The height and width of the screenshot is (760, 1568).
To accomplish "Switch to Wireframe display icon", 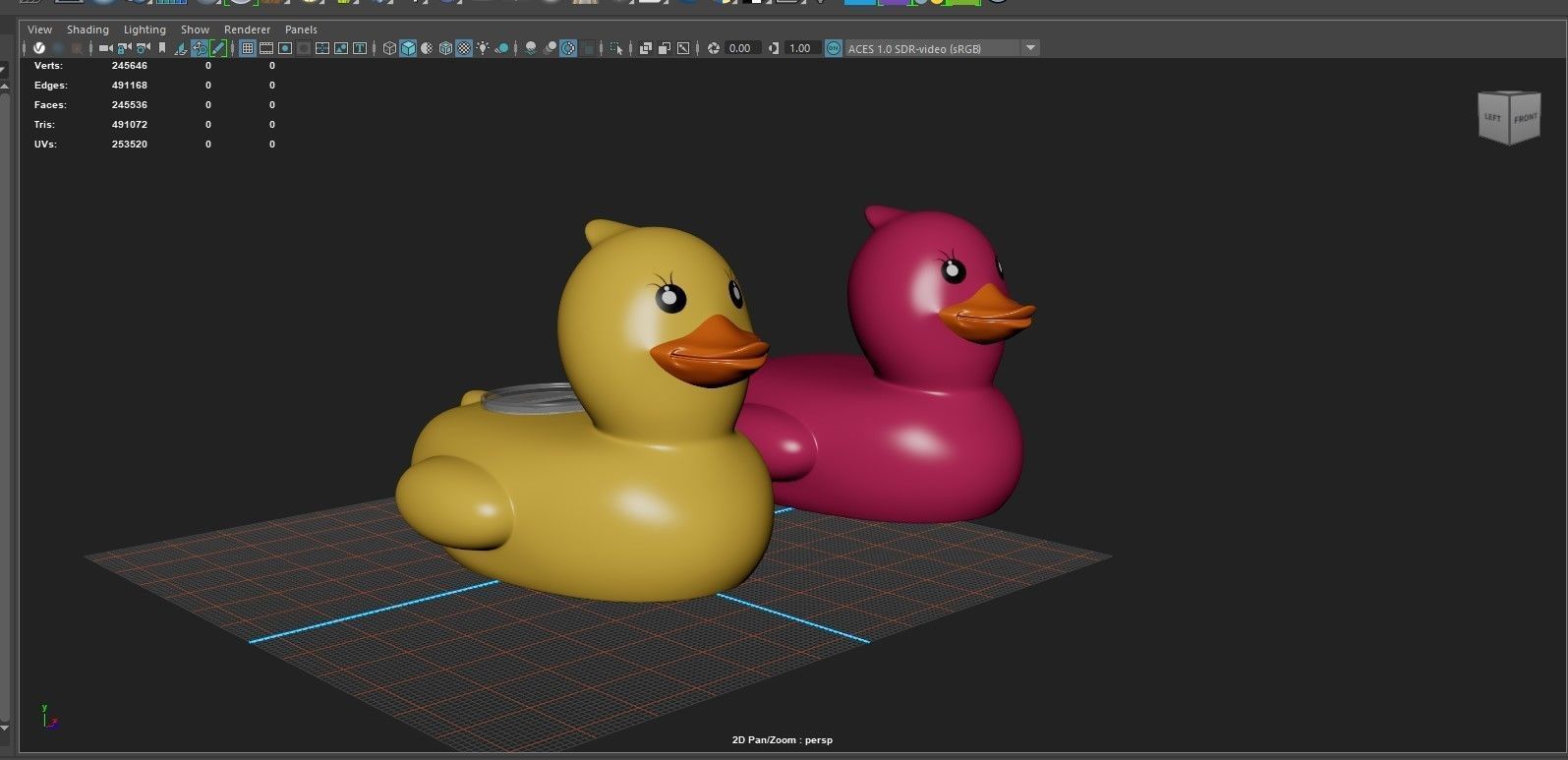I will pos(389,48).
